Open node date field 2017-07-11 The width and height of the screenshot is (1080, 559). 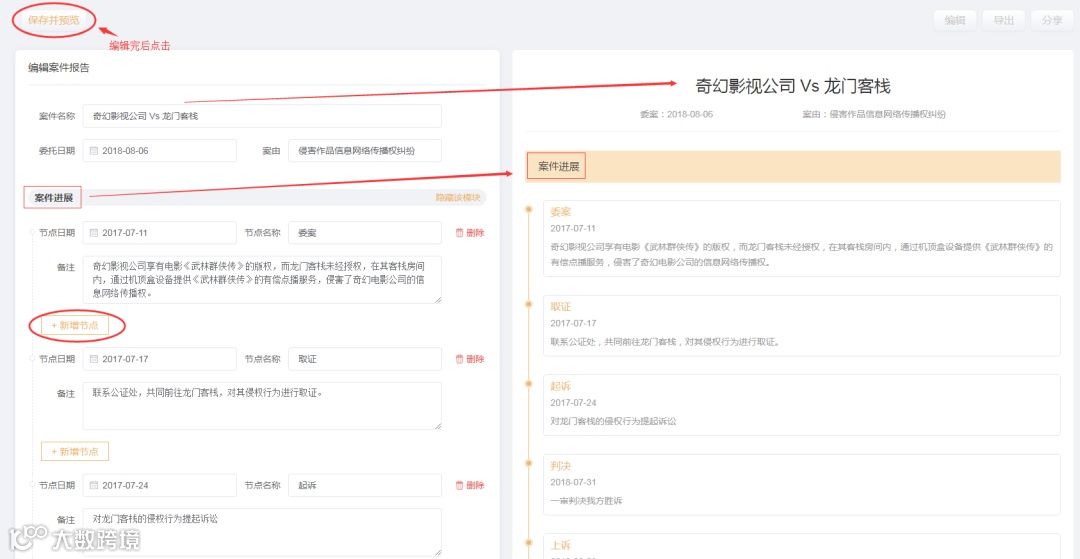[159, 233]
